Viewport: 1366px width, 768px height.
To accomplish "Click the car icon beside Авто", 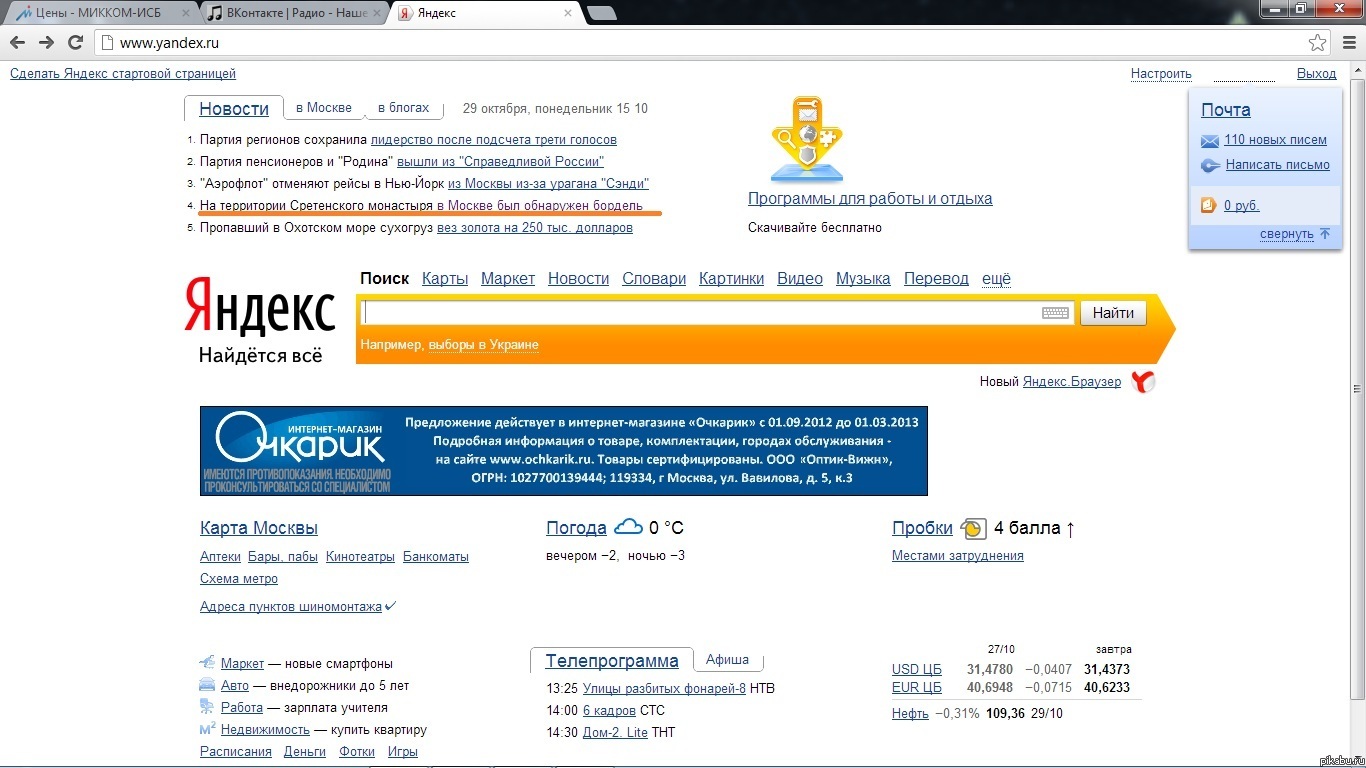I will point(207,685).
